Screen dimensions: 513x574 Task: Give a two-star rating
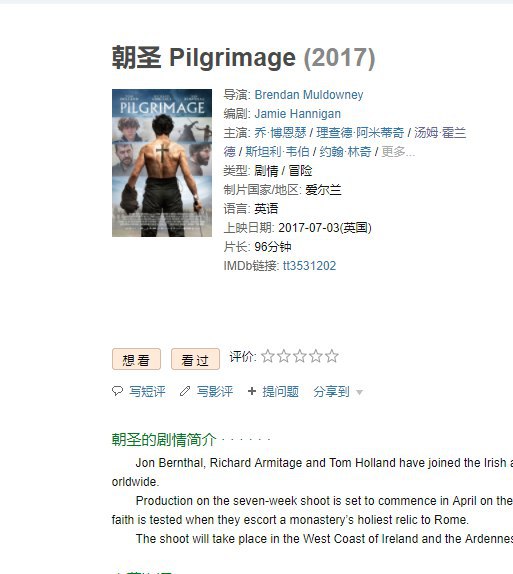[284, 356]
